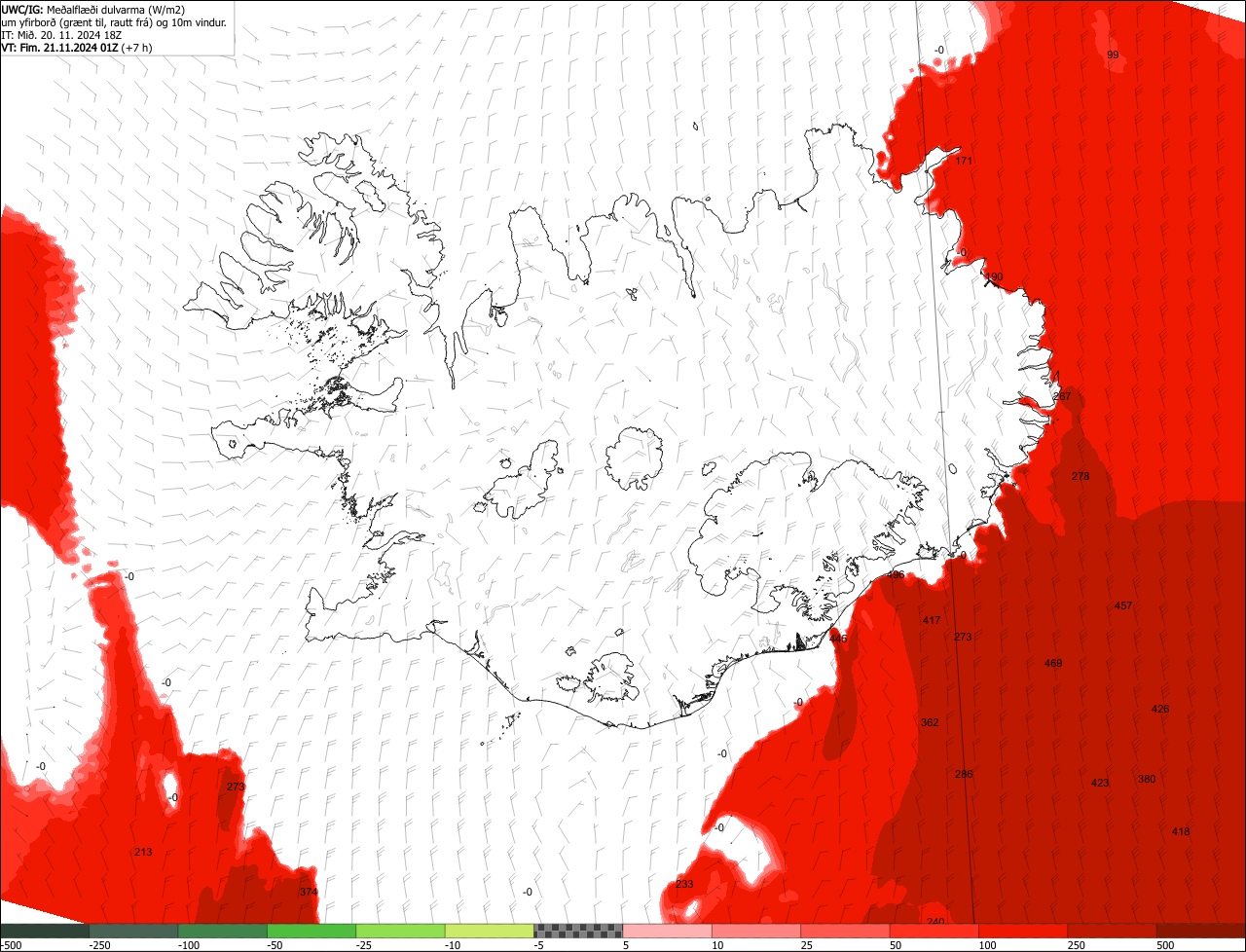Click the flux value 278 on the map

coord(1081,476)
